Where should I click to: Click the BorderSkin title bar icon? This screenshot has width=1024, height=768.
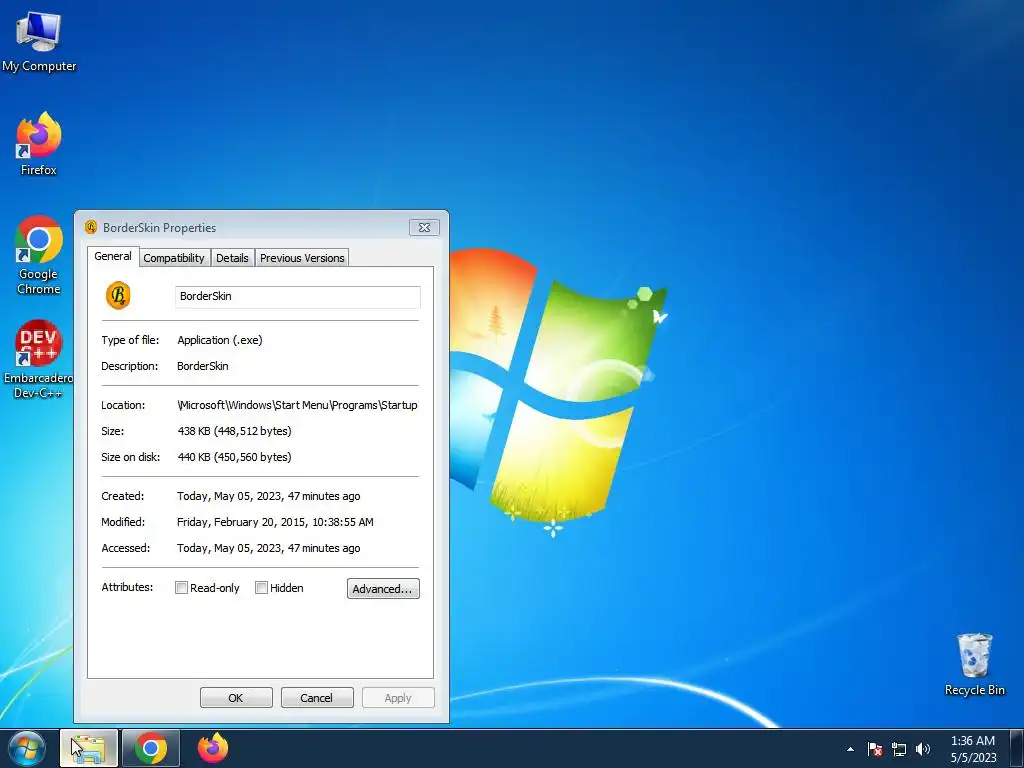click(x=91, y=227)
